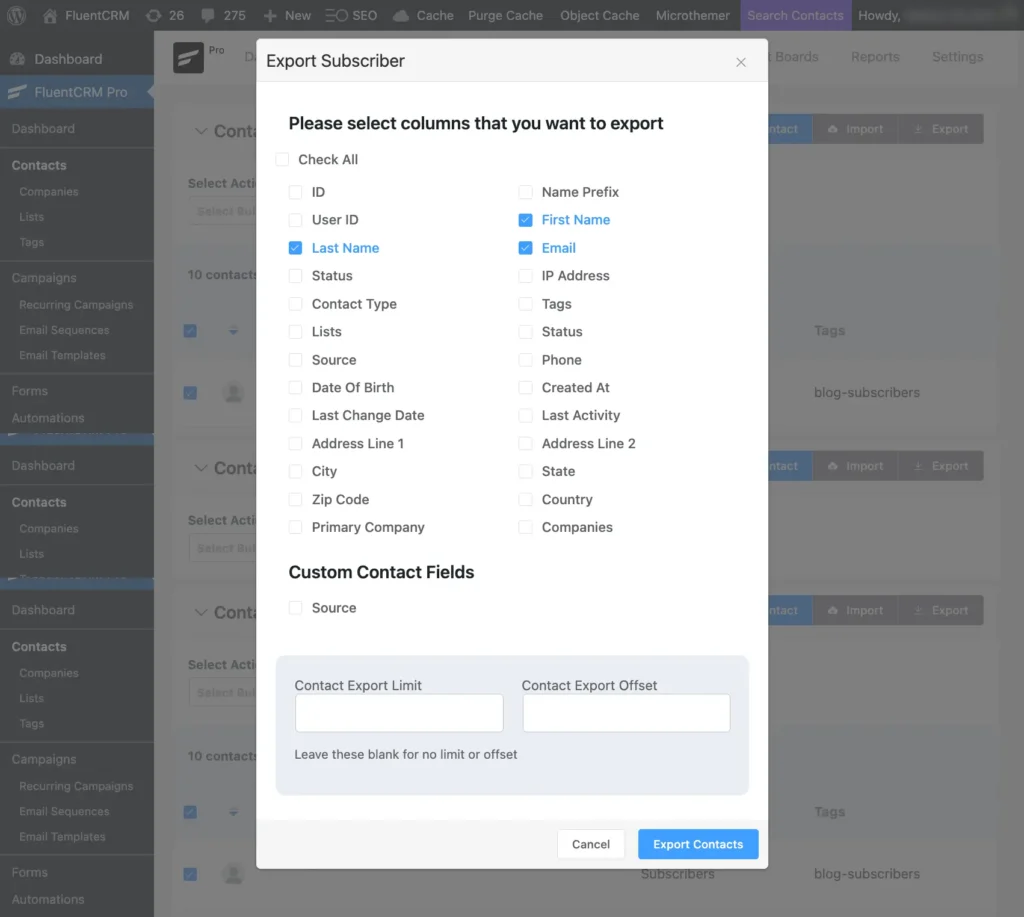
Task: Enable the Address Line 1 checkbox
Action: pyautogui.click(x=295, y=443)
